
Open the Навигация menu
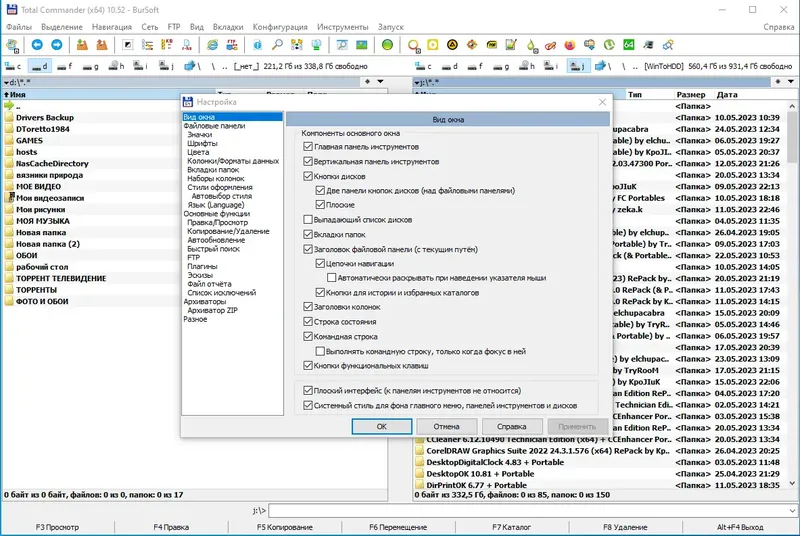pos(112,27)
